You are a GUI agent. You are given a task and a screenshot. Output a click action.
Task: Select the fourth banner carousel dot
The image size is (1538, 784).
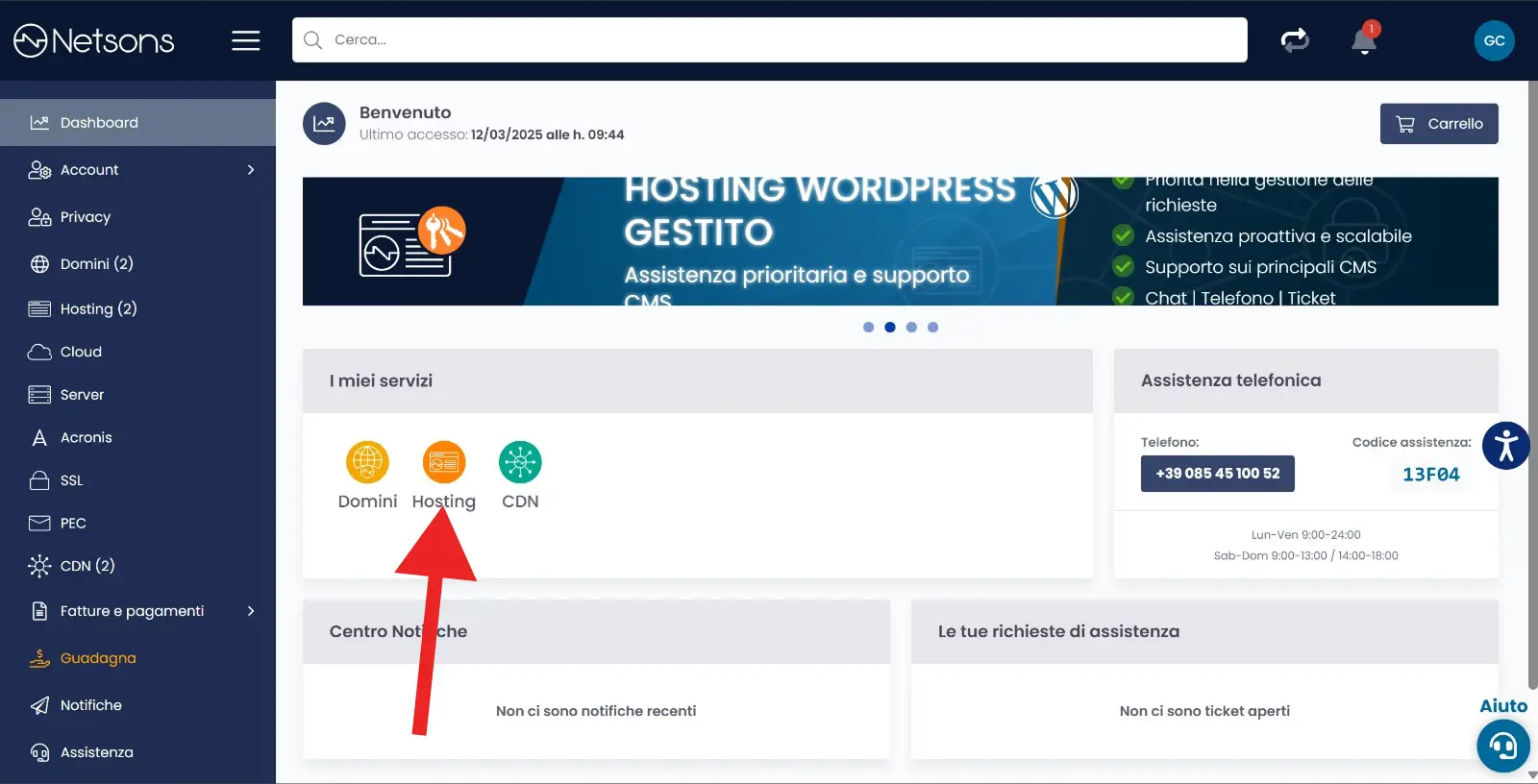(x=932, y=328)
